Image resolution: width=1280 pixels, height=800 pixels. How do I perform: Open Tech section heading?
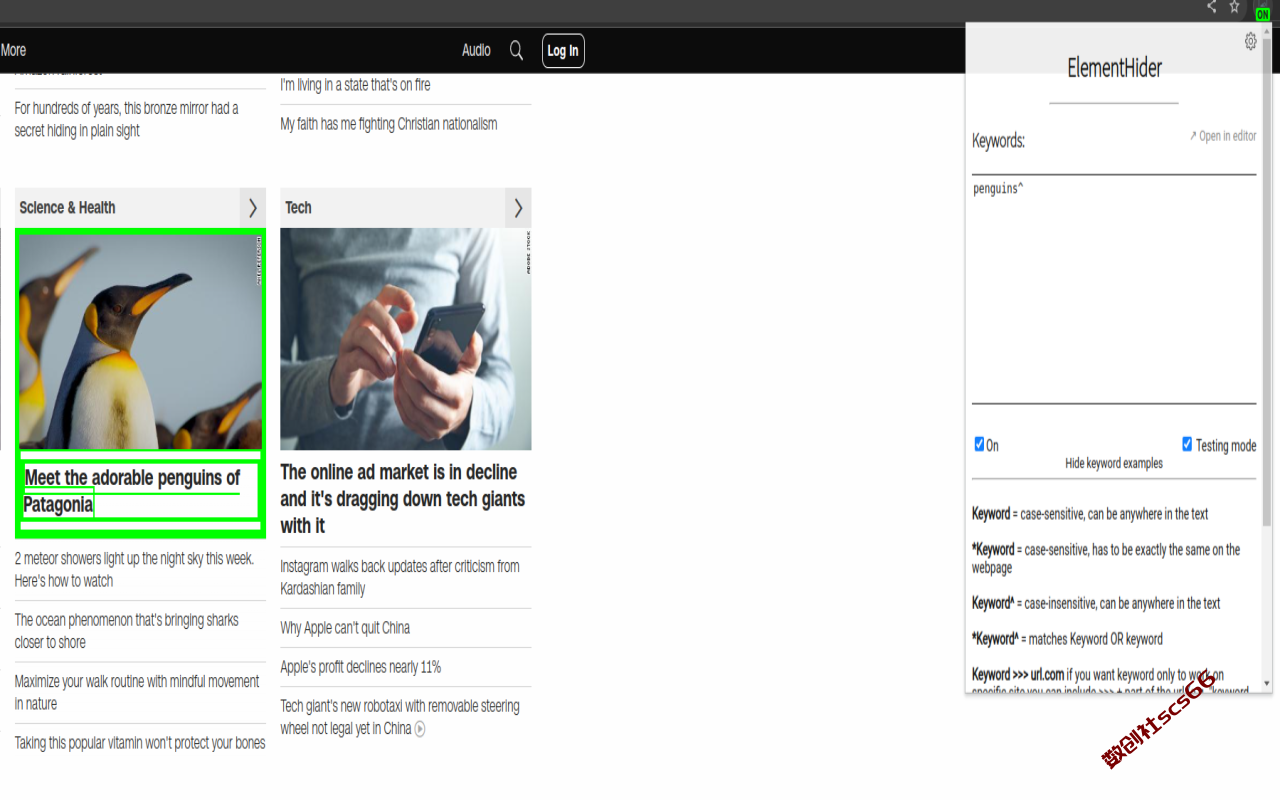pos(298,208)
